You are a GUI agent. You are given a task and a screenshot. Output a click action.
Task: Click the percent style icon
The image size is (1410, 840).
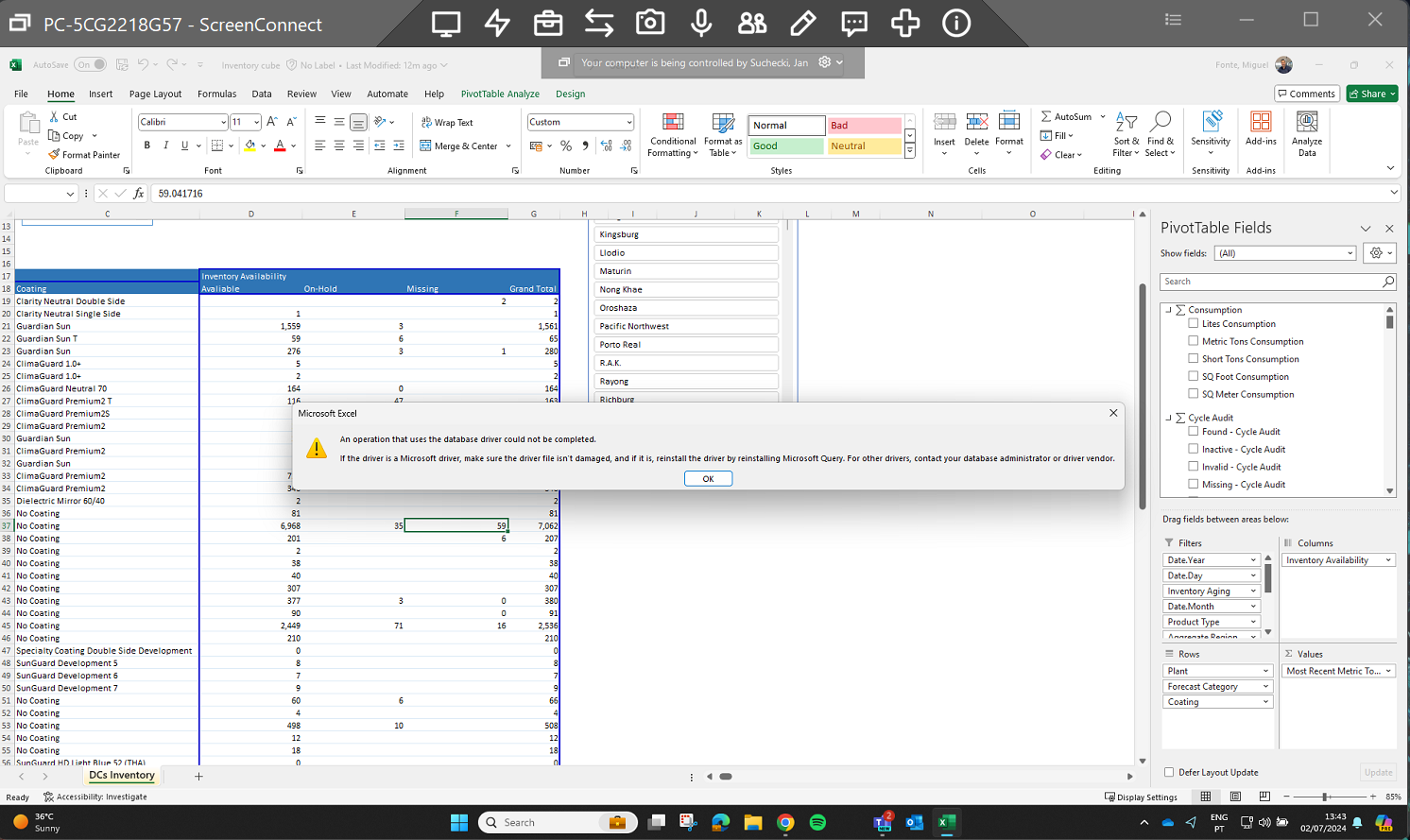point(566,146)
